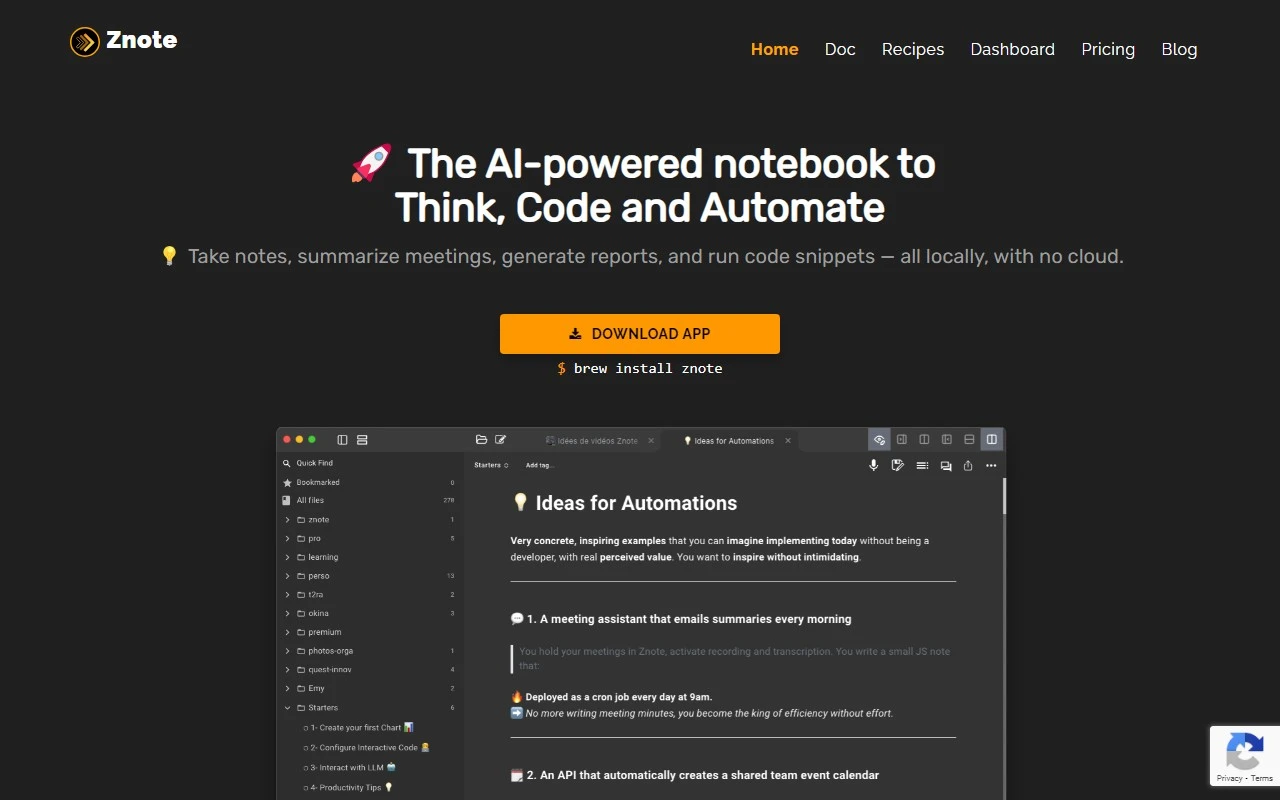The width and height of the screenshot is (1280, 800).
Task: Open the Recipes nav item
Action: tap(913, 49)
